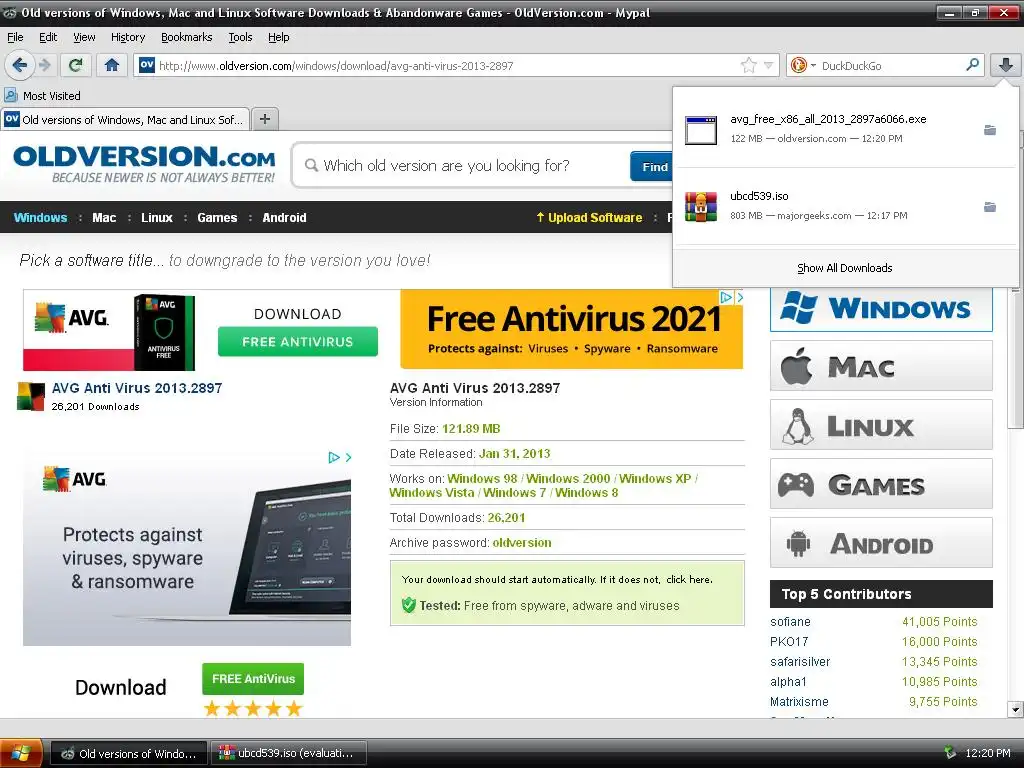Click the AVG colored square program icon
Image resolution: width=1024 pixels, height=768 pixels.
pos(31,396)
